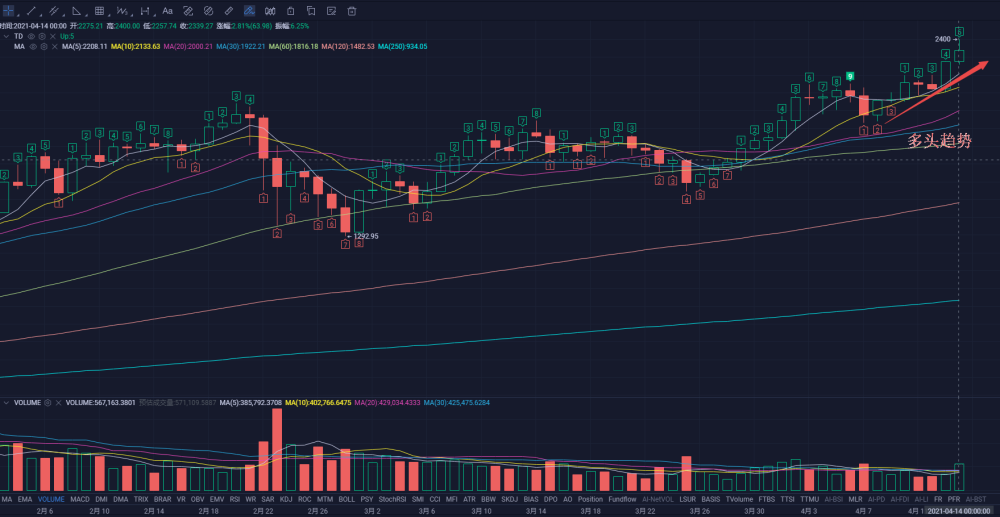Viewport: 1000px width, 517px height.
Task: Switch to the KDJ indicator tab
Action: tap(286, 499)
